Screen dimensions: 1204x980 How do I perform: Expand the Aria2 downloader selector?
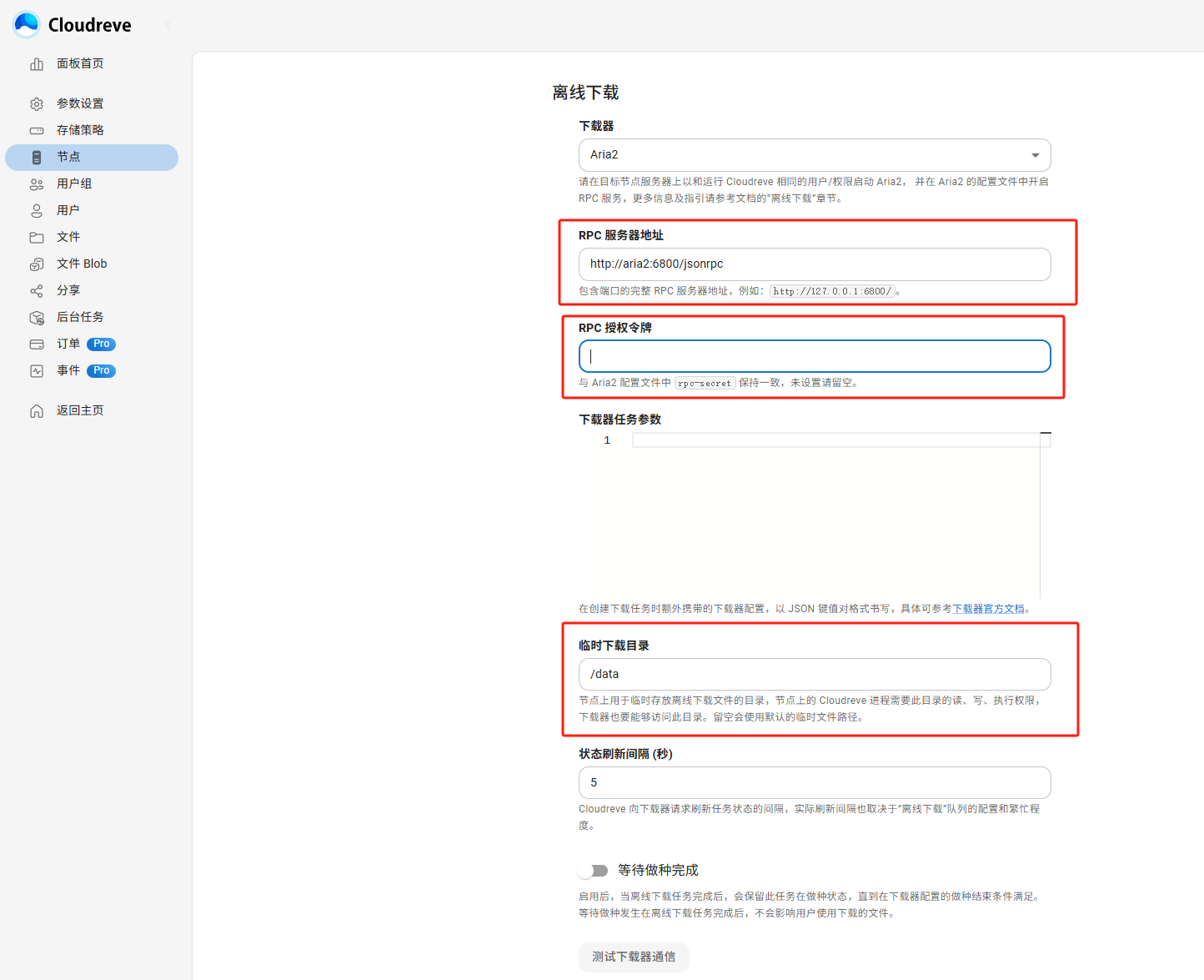pos(1035,155)
